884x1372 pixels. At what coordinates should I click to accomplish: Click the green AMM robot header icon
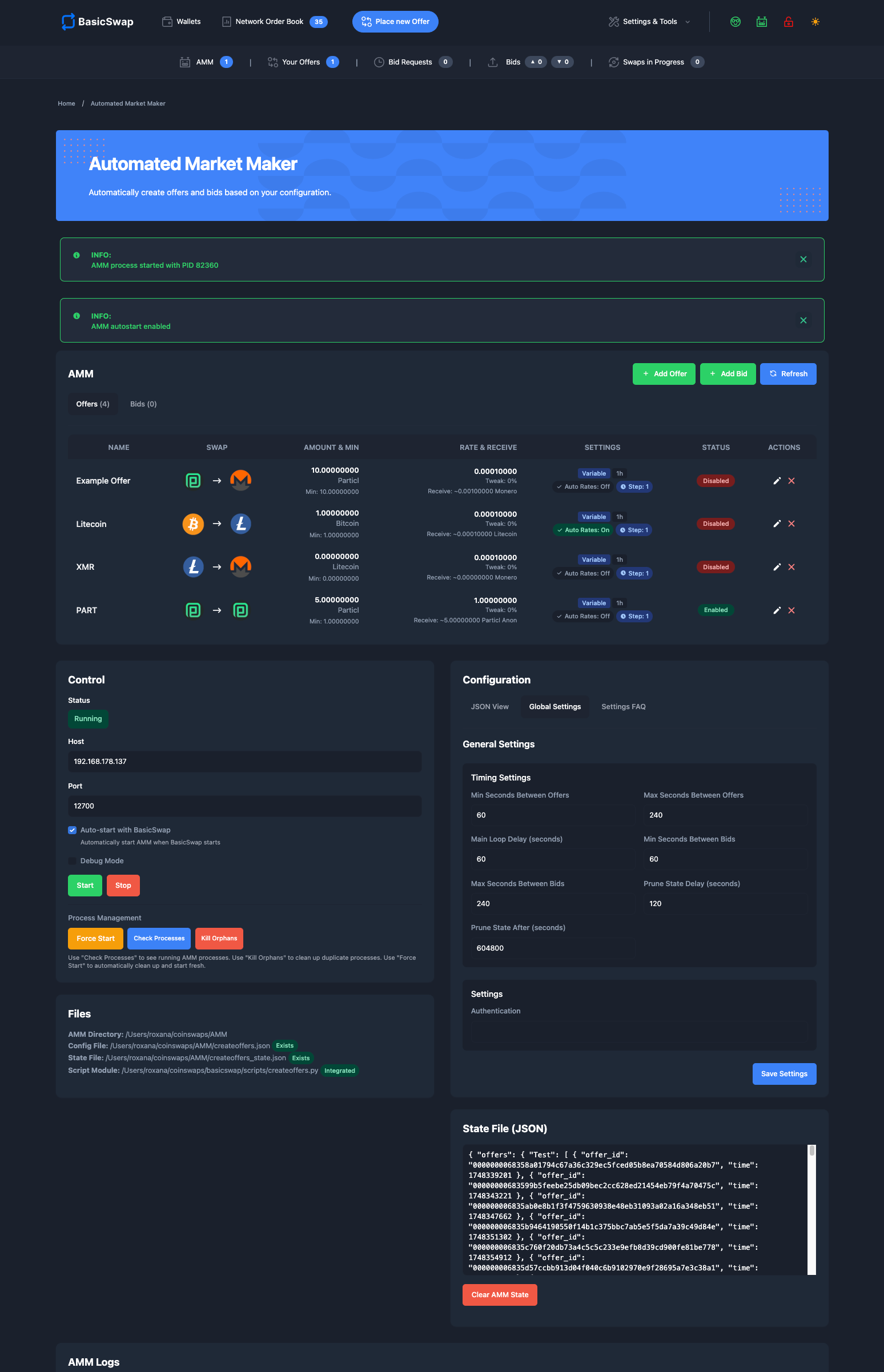coord(761,22)
